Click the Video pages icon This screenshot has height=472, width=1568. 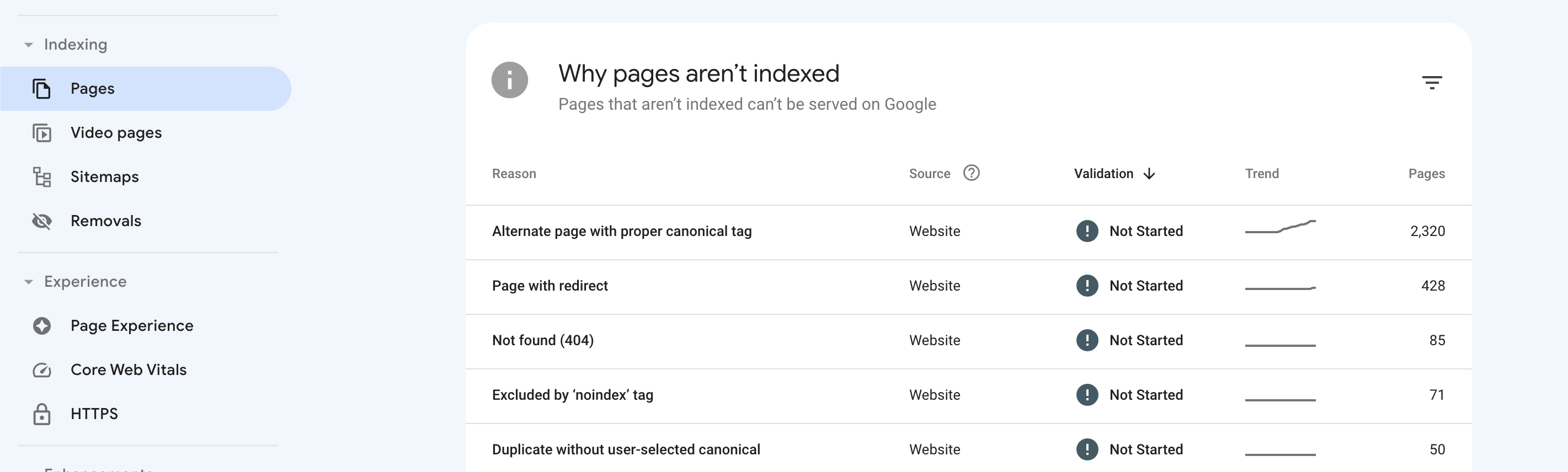click(x=41, y=132)
